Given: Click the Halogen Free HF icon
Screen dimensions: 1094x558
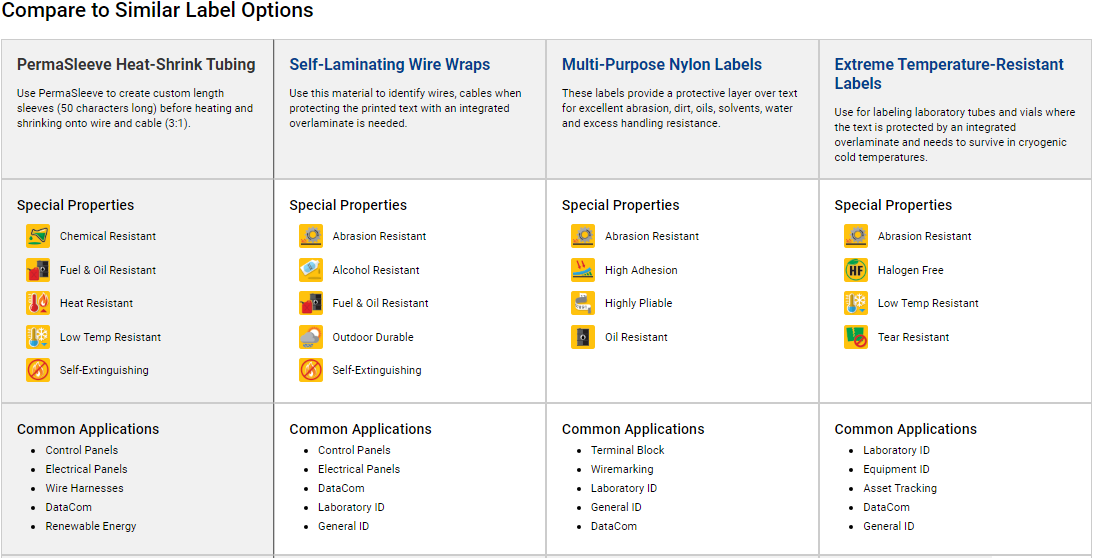Looking at the screenshot, I should tap(856, 270).
